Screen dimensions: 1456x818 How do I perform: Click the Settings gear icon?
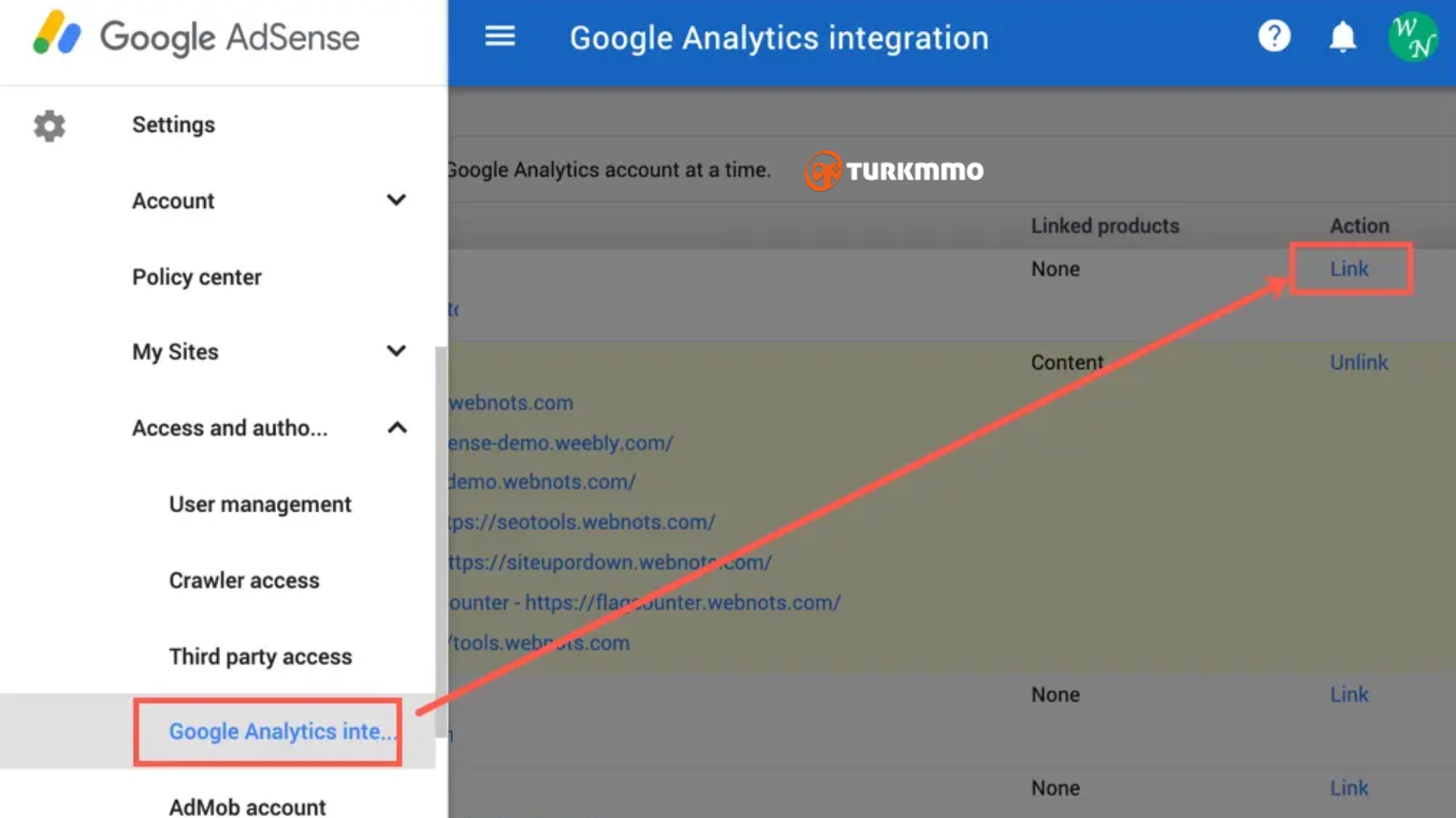(x=50, y=126)
